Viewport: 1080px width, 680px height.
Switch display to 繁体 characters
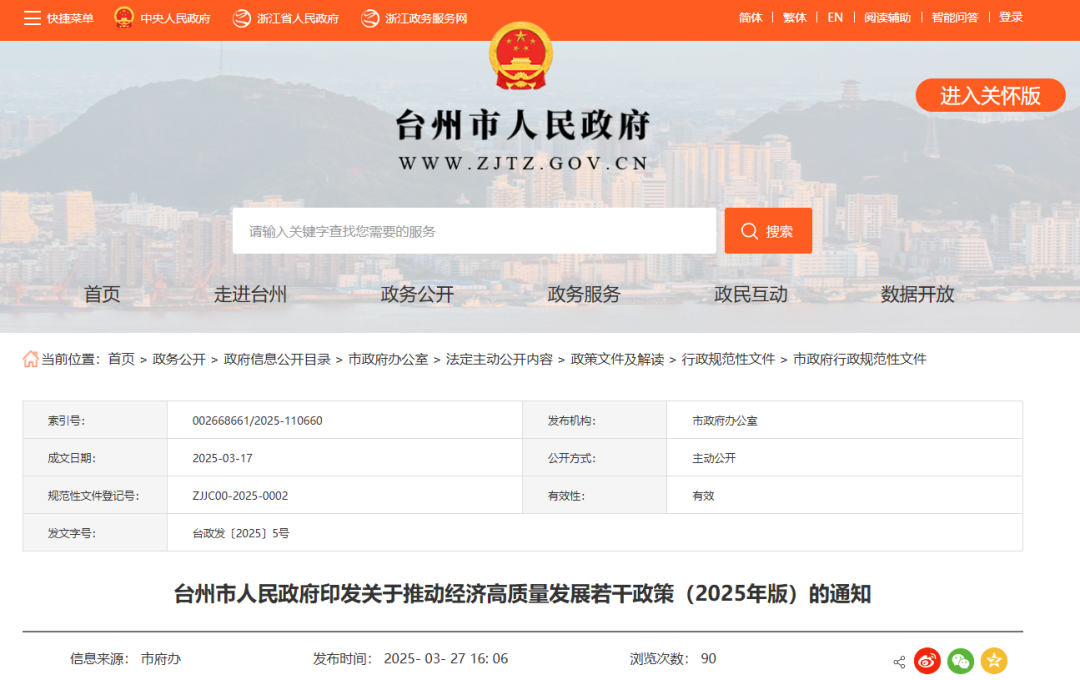click(x=794, y=17)
